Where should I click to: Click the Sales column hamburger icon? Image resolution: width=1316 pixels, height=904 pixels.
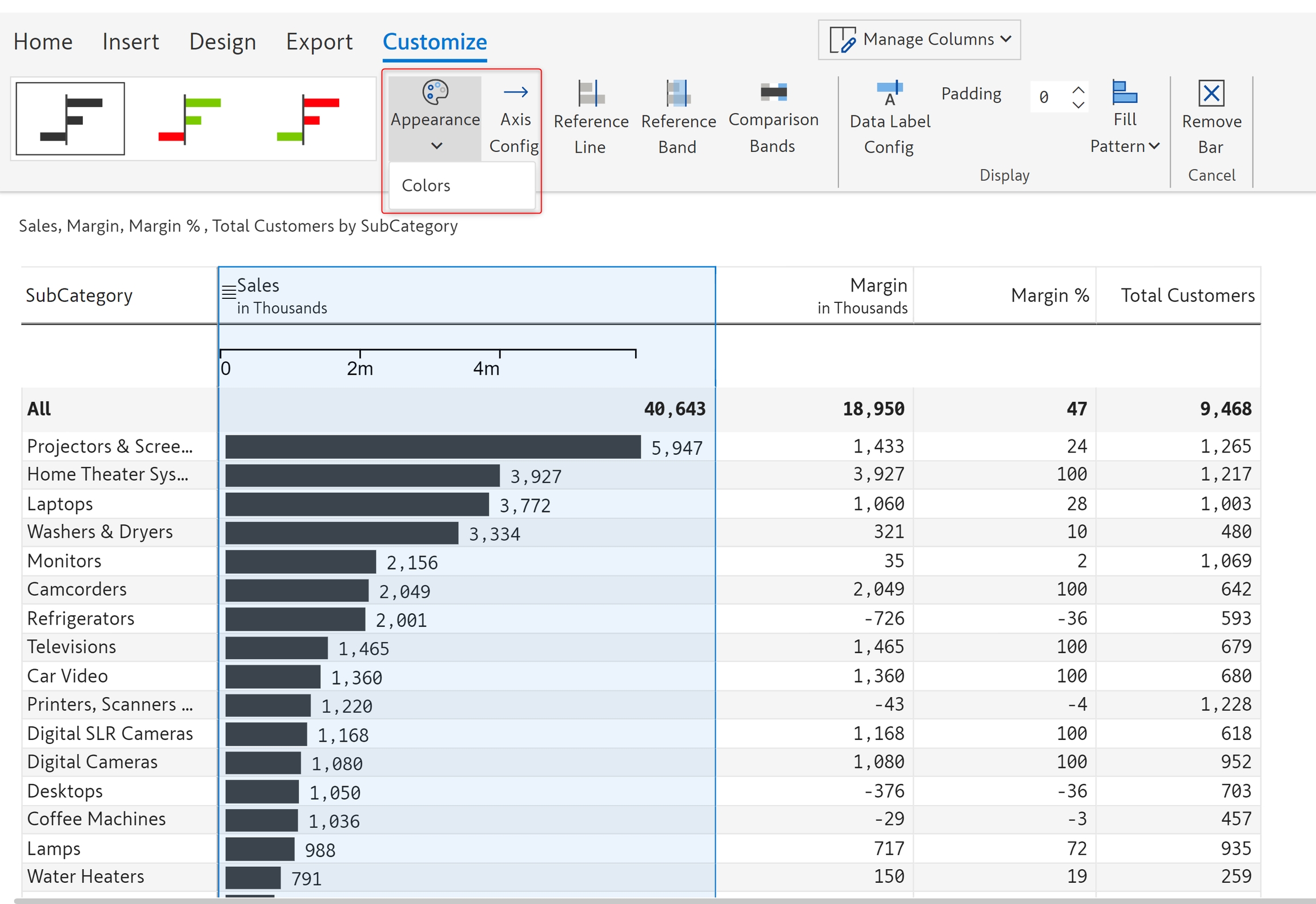[228, 292]
